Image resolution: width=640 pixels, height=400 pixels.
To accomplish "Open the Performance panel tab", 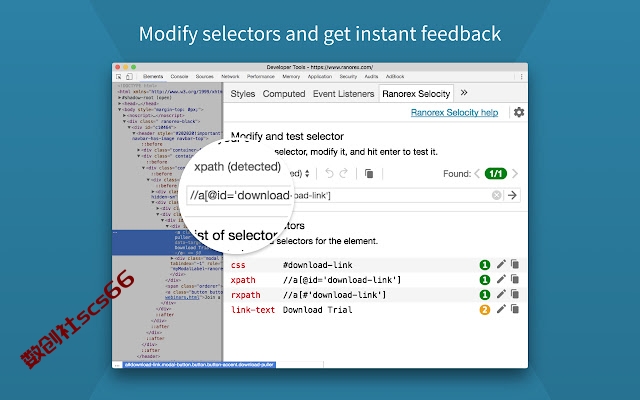I will [260, 77].
